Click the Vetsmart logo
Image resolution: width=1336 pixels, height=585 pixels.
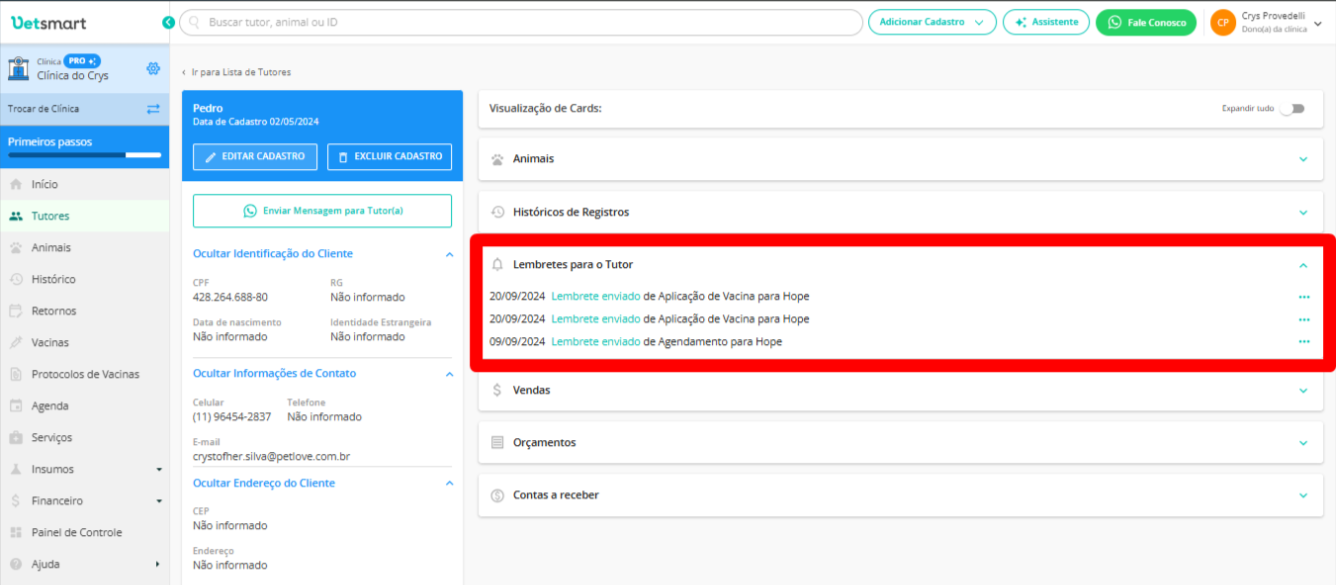(x=49, y=22)
